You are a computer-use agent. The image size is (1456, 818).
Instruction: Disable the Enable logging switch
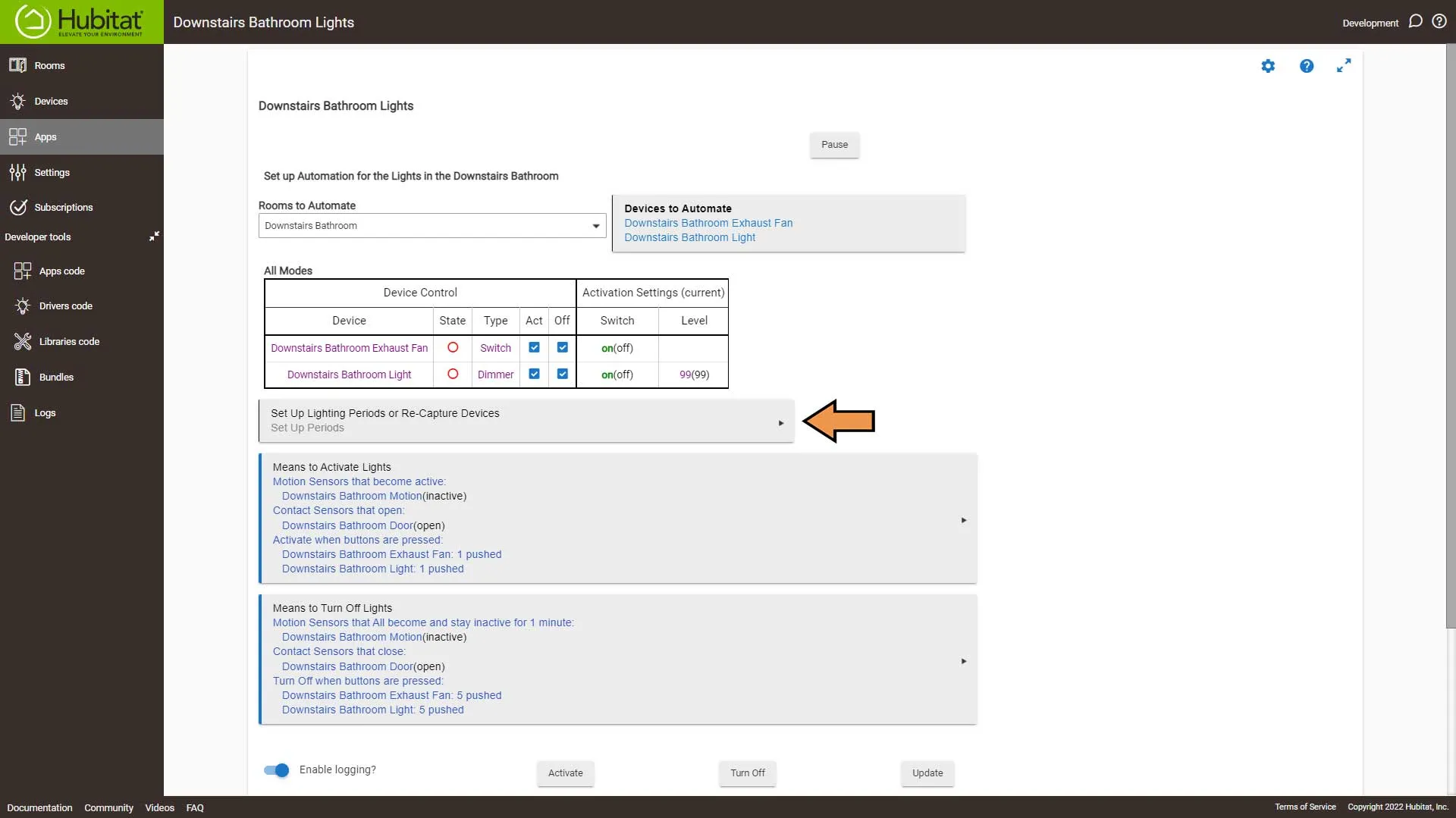coord(277,770)
